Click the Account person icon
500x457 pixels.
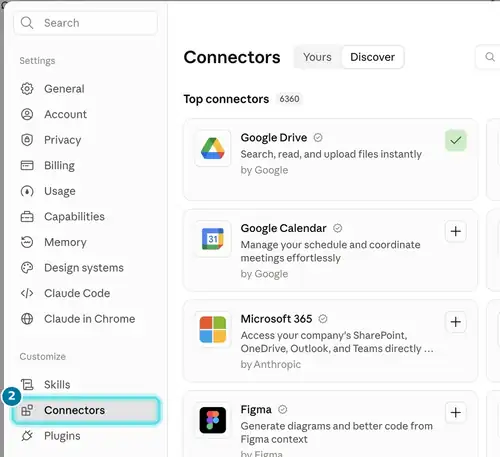click(27, 114)
